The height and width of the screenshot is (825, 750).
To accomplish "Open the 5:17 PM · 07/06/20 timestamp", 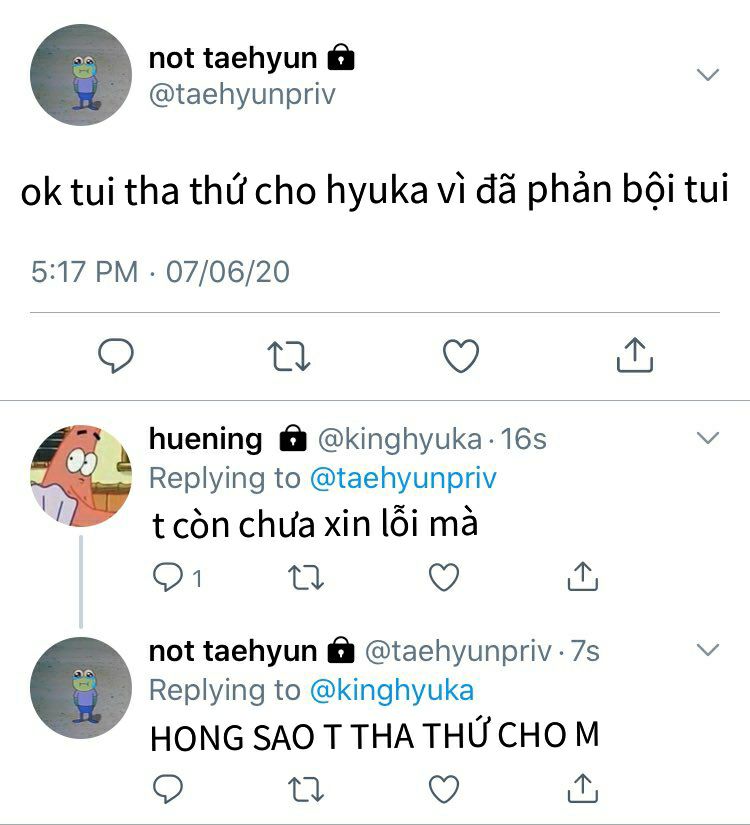I will 160,272.
